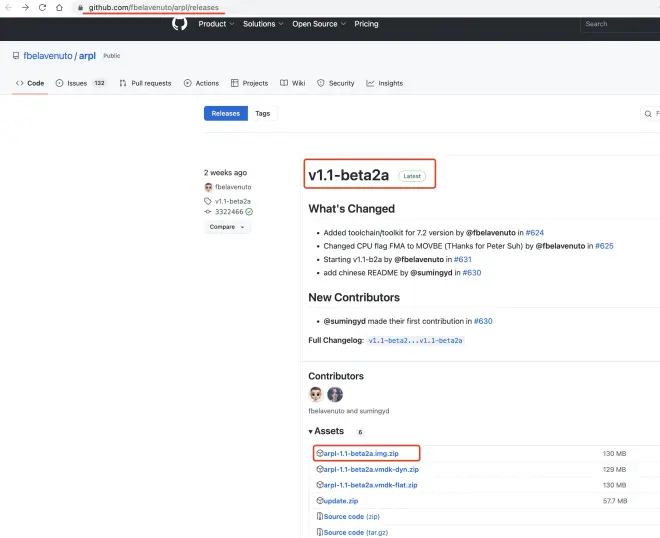Click the Latest release badge
The height and width of the screenshot is (538, 660).
[412, 176]
